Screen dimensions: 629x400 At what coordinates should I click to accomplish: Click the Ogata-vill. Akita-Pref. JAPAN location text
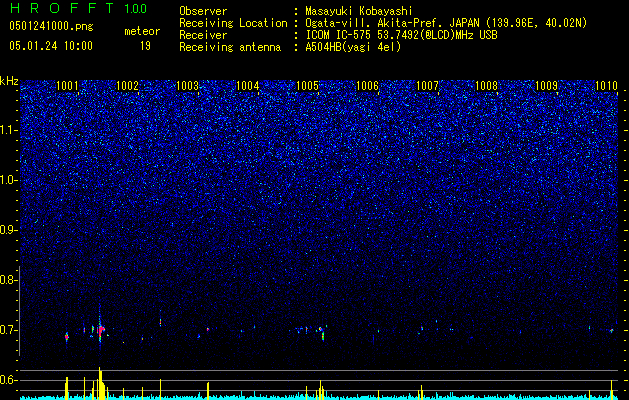click(x=446, y=23)
